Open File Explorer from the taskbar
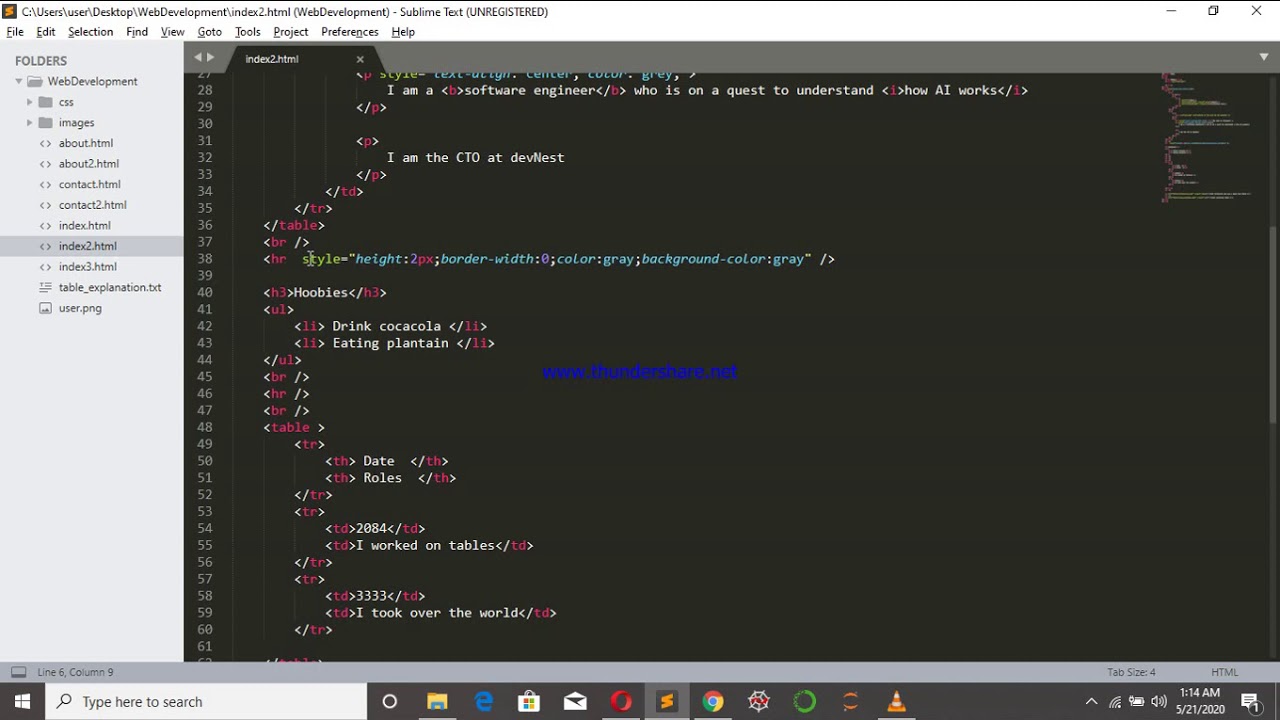 click(437, 702)
